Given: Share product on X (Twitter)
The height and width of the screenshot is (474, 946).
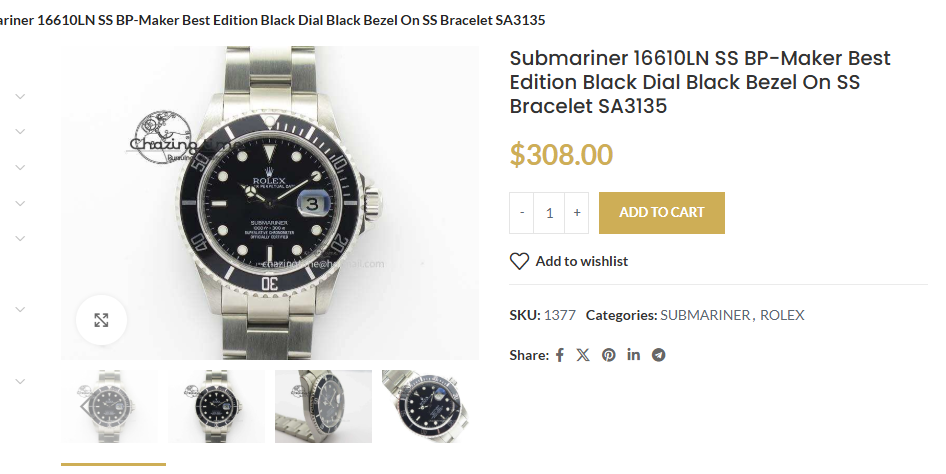Looking at the screenshot, I should click(583, 355).
